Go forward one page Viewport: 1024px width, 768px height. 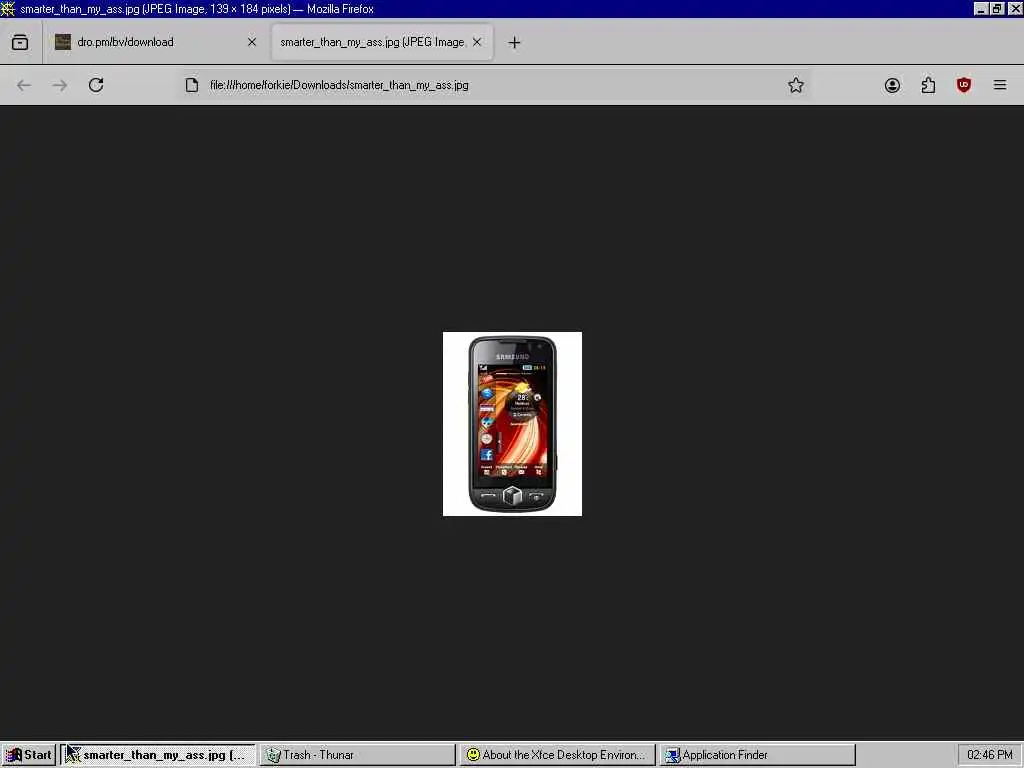[60, 86]
